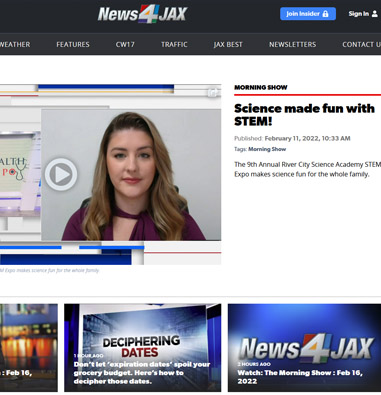Click the share icon on the video corner
Image resolution: width=381 pixels, height=395 pixels.
[213, 92]
